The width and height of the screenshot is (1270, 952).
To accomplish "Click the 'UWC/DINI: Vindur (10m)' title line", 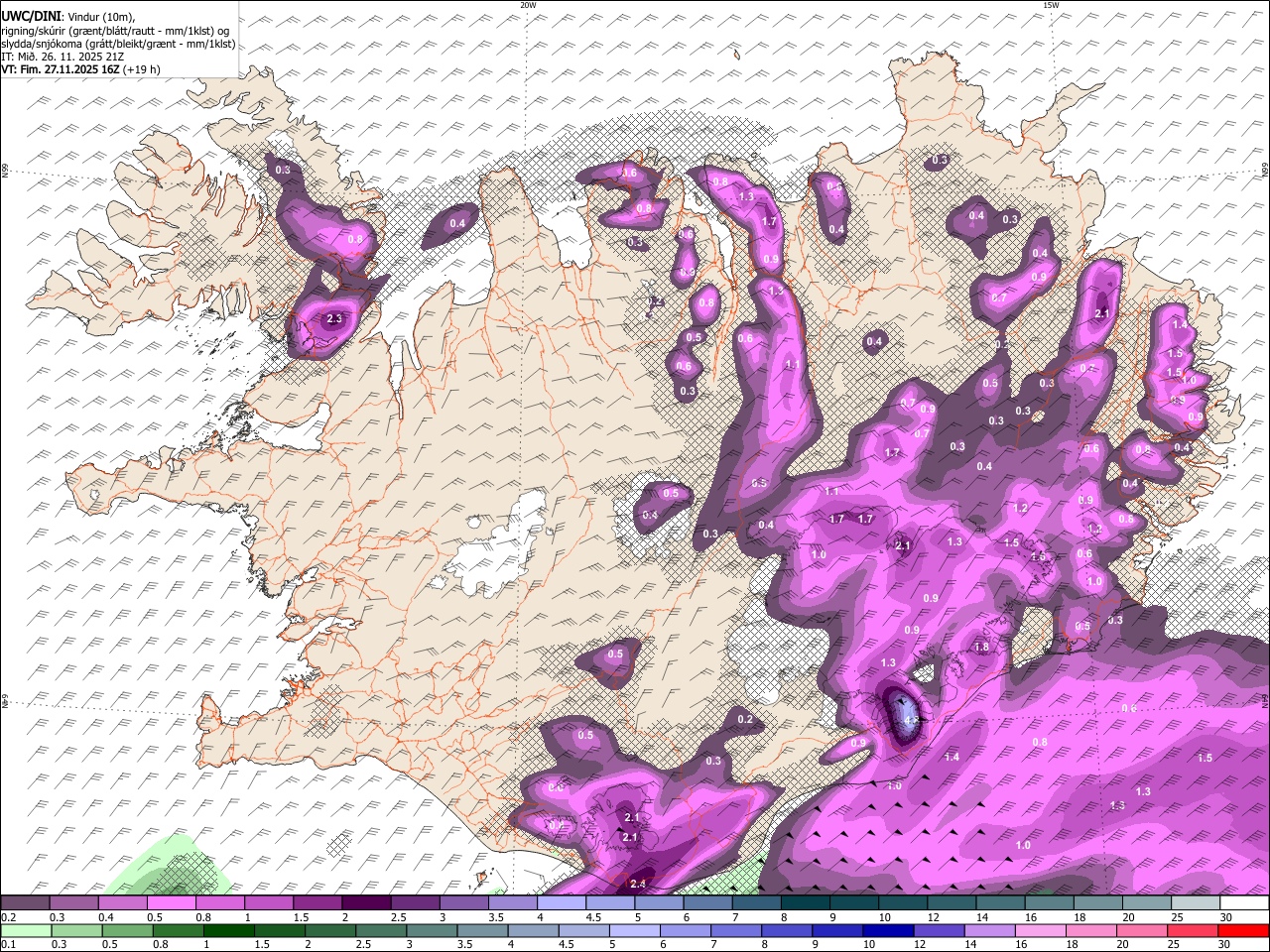I will (67, 17).
